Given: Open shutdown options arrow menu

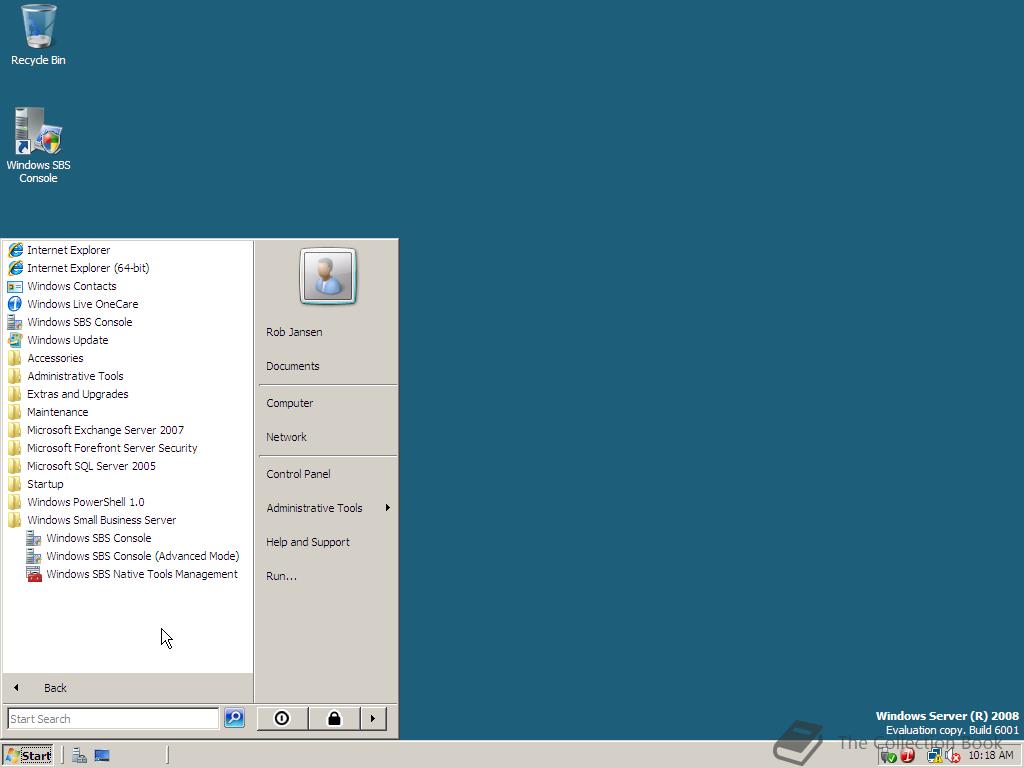Looking at the screenshot, I should 373,718.
